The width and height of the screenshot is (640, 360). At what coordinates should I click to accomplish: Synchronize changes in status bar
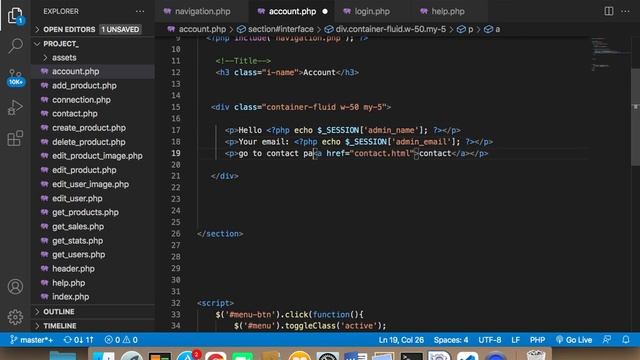click(x=79, y=340)
